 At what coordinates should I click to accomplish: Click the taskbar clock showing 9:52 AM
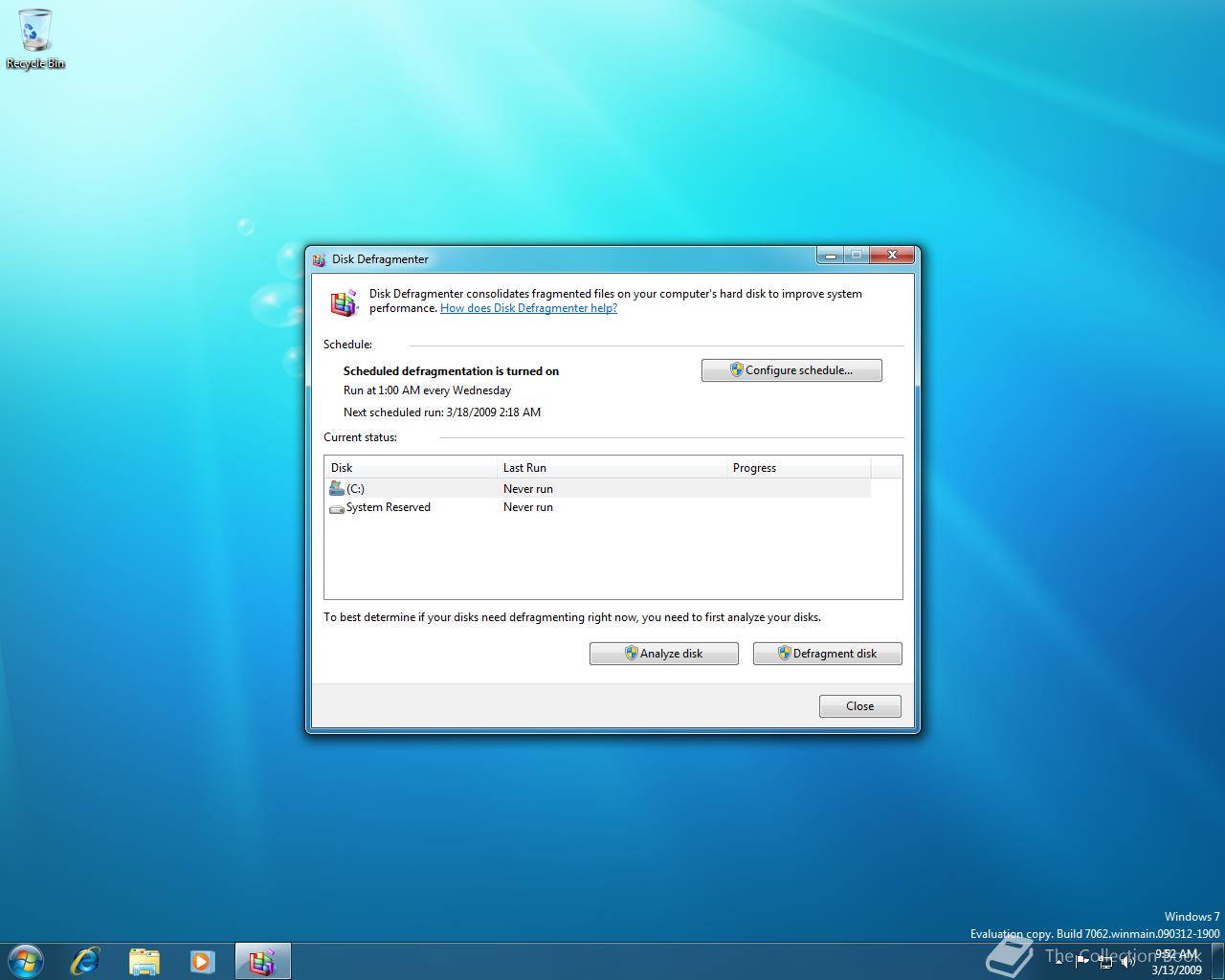pos(1176,962)
